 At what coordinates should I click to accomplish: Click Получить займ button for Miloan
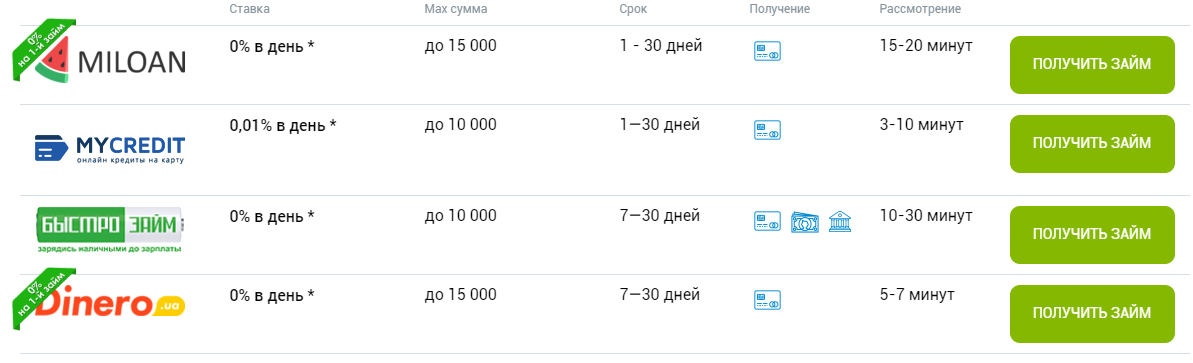pos(1092,65)
